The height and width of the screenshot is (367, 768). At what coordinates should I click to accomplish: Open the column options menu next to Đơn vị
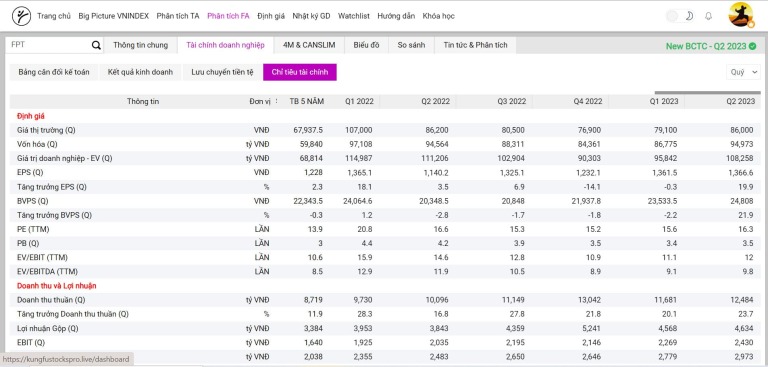(x=277, y=101)
